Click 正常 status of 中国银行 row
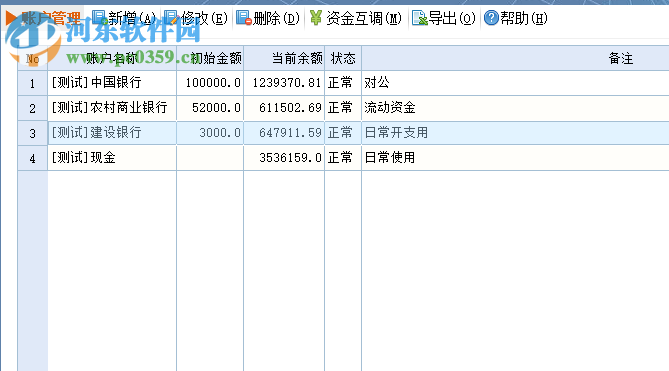This screenshot has height=371, width=669. 340,83
